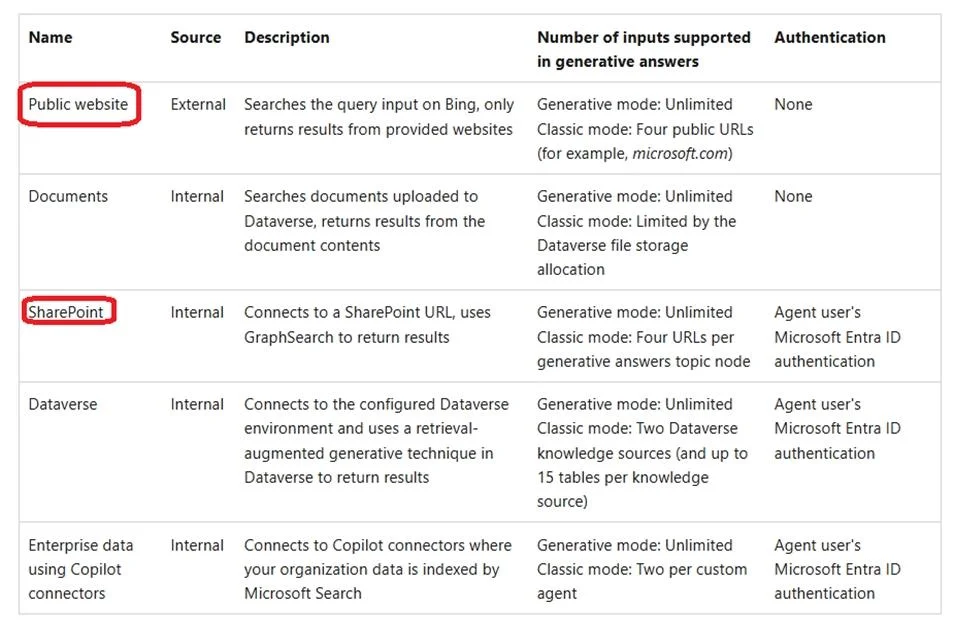954x628 pixels.
Task: Click SharePoint row Entra ID authentication text
Action: coord(837,337)
